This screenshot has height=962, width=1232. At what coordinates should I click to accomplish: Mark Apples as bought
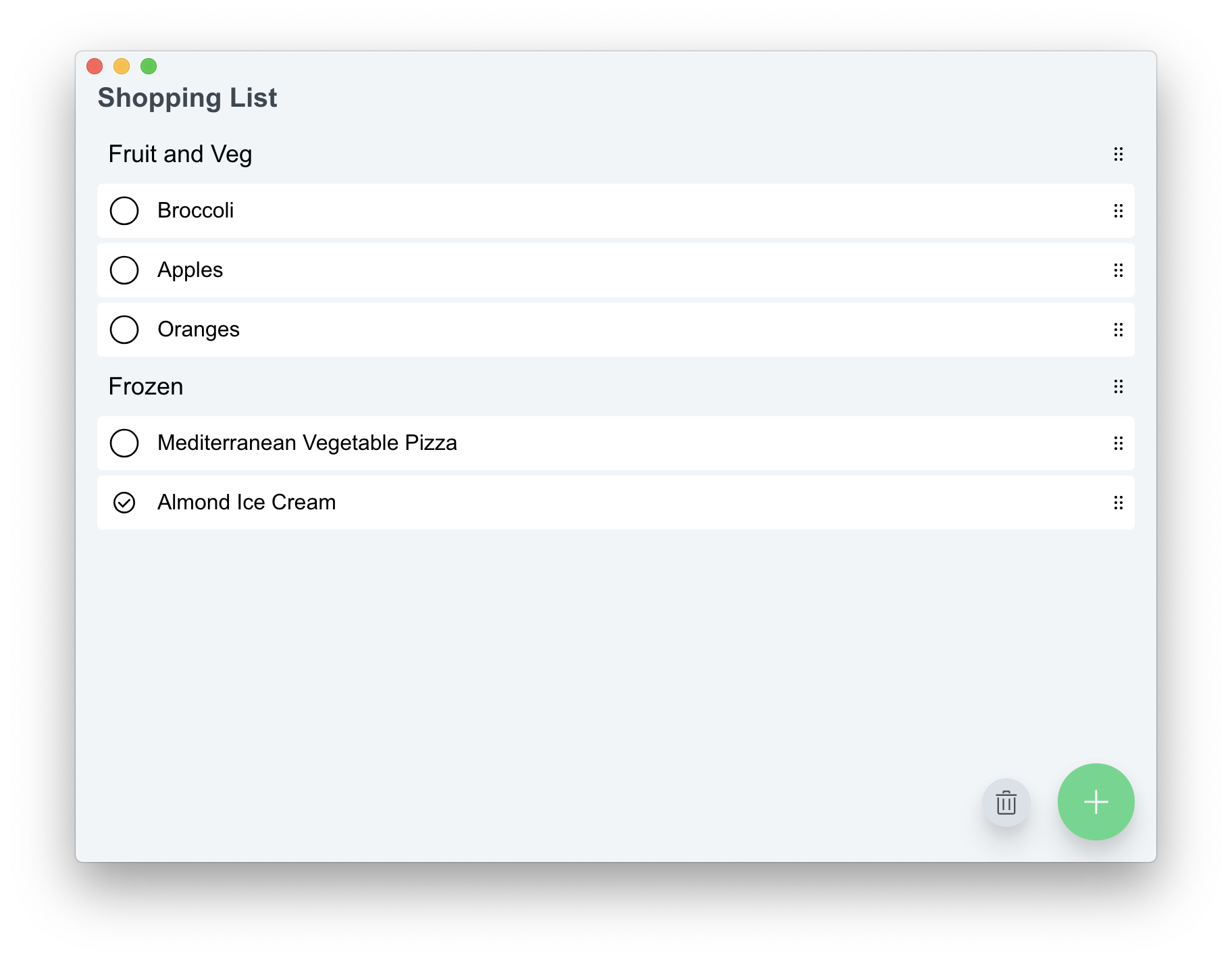click(124, 270)
